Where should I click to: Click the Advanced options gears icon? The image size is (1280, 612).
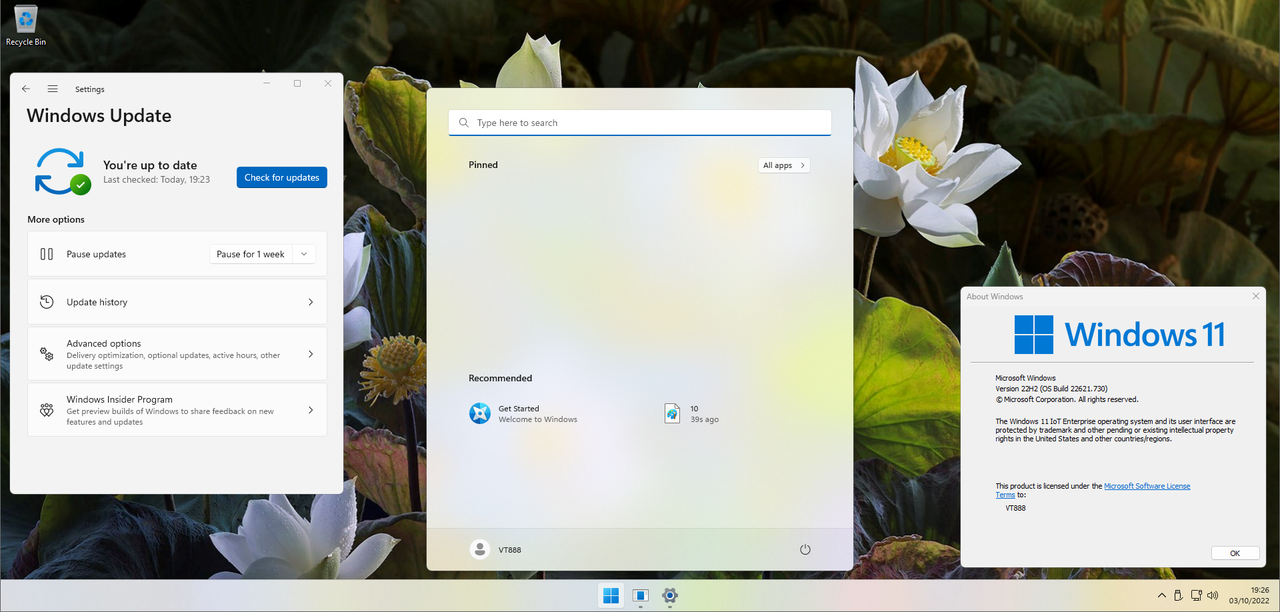pyautogui.click(x=47, y=354)
